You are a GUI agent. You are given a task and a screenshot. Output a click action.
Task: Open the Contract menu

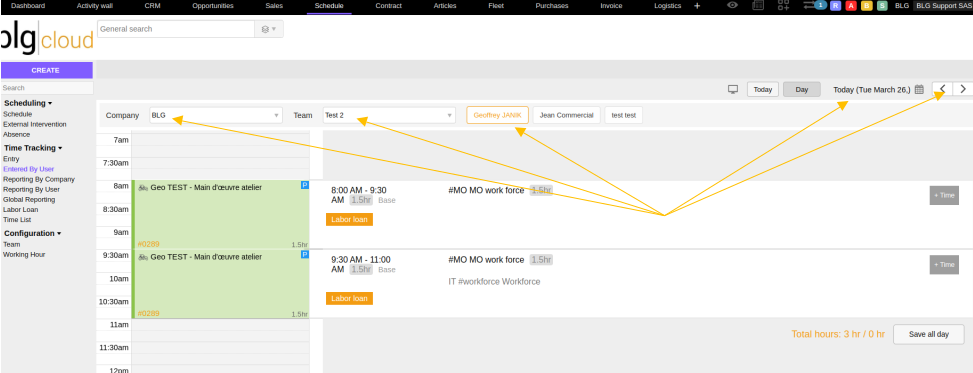click(x=388, y=6)
